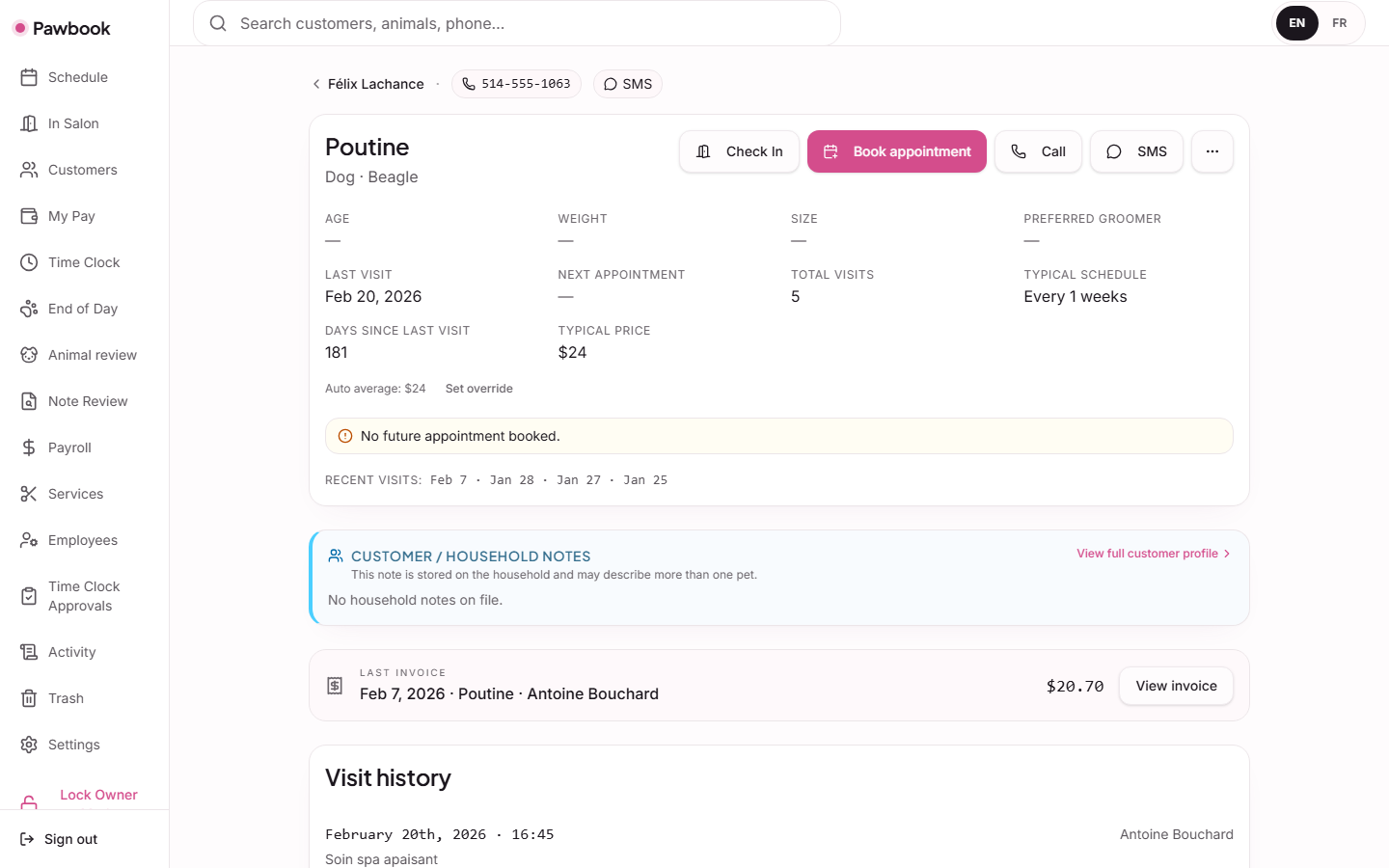The height and width of the screenshot is (868, 1389).
Task: Click the pet name 'Poutine' heading
Action: 368,147
